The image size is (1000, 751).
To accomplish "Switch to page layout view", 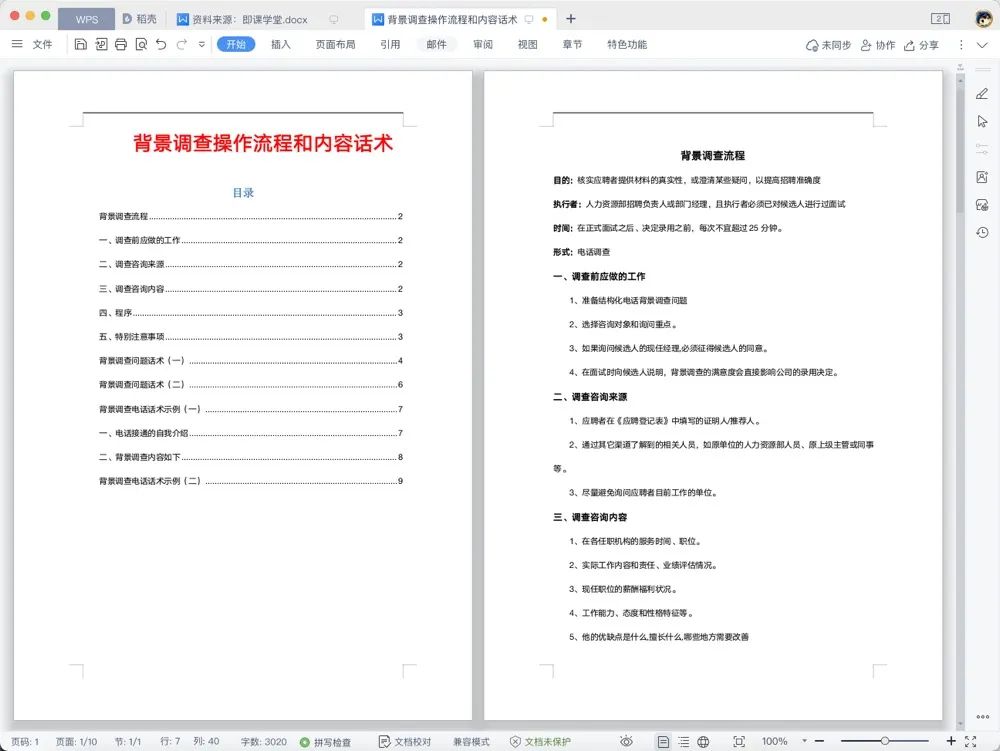I will coord(663,741).
